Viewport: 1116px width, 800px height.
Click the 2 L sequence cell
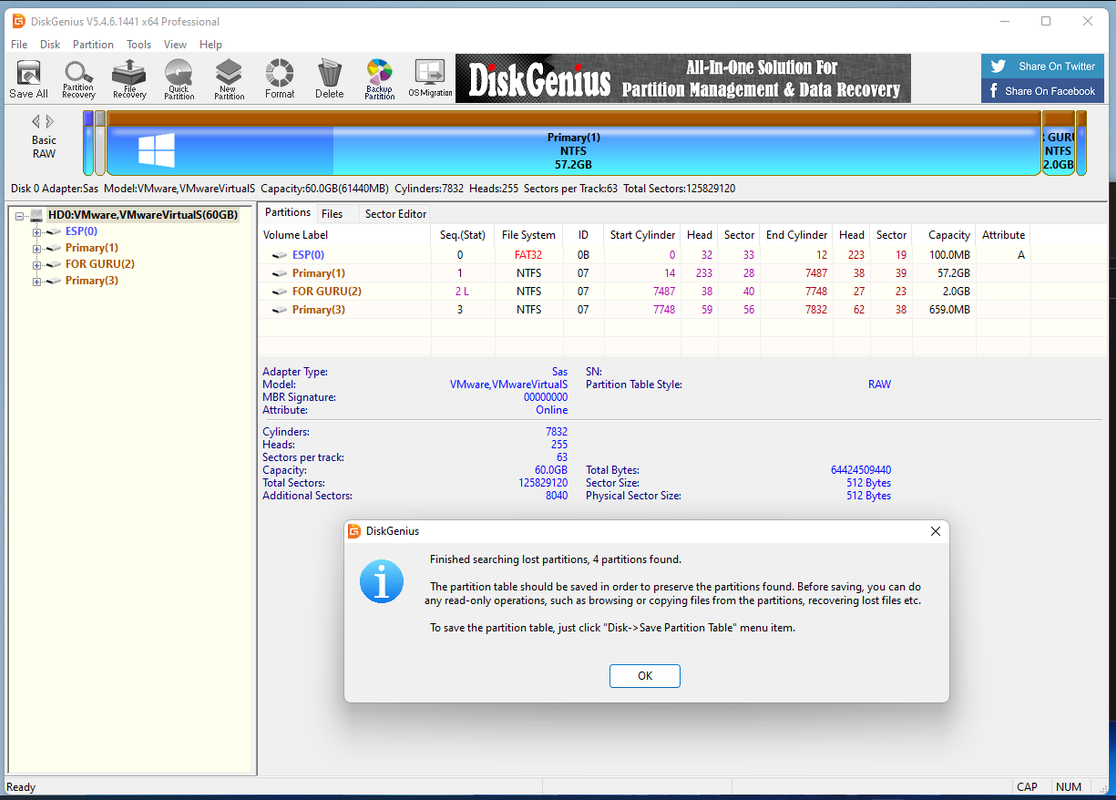click(462, 291)
